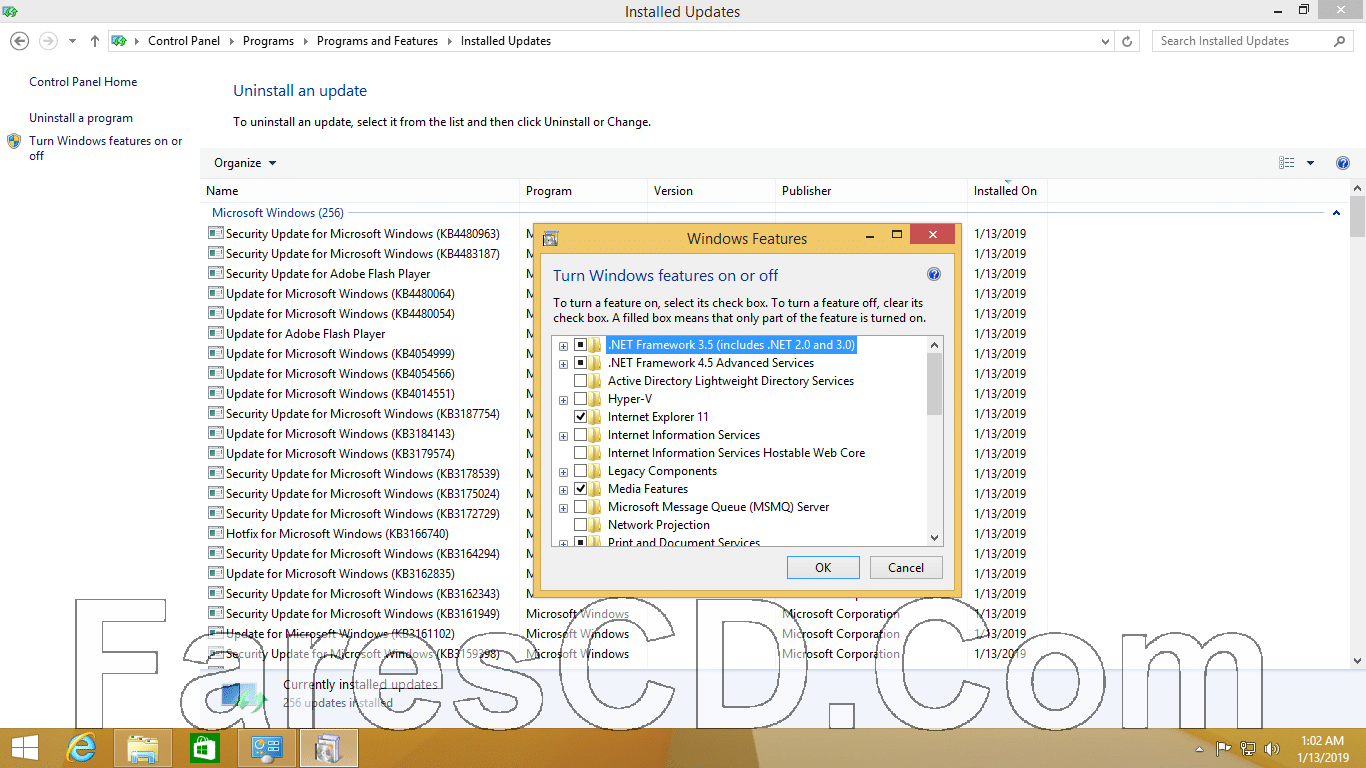
Task: Toggle .NET Framework 3.5 checkbox
Action: pos(580,345)
